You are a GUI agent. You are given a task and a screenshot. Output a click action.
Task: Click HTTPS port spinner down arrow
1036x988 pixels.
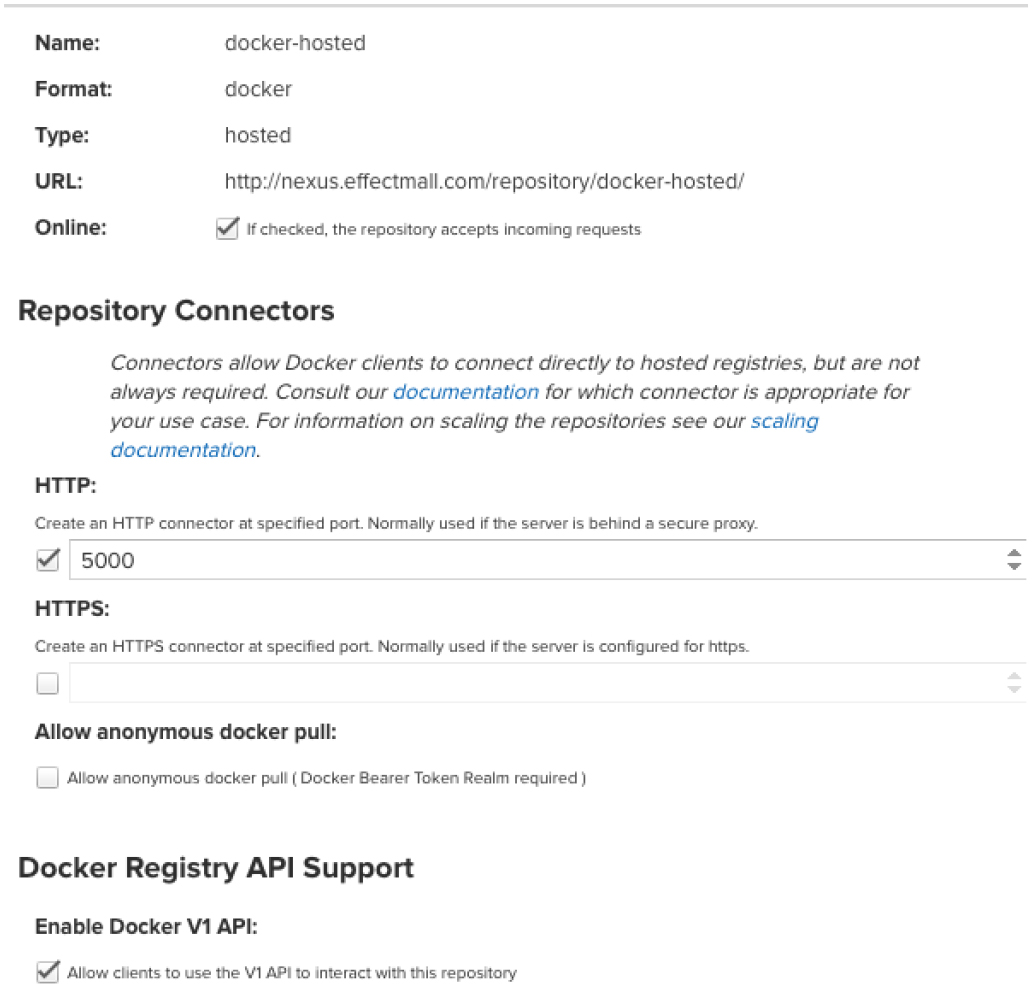pos(1014,689)
